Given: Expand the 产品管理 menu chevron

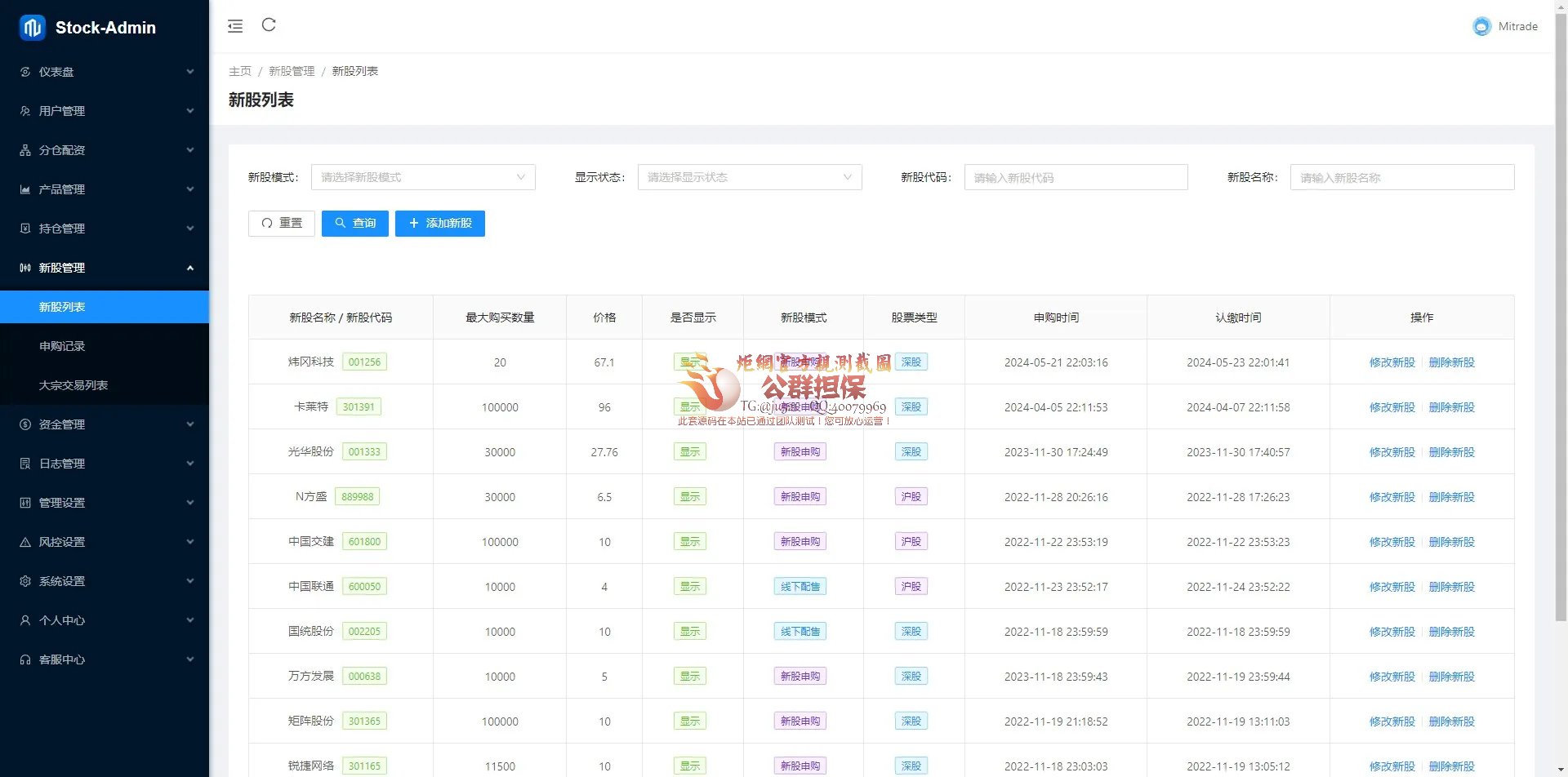Looking at the screenshot, I should (x=190, y=189).
